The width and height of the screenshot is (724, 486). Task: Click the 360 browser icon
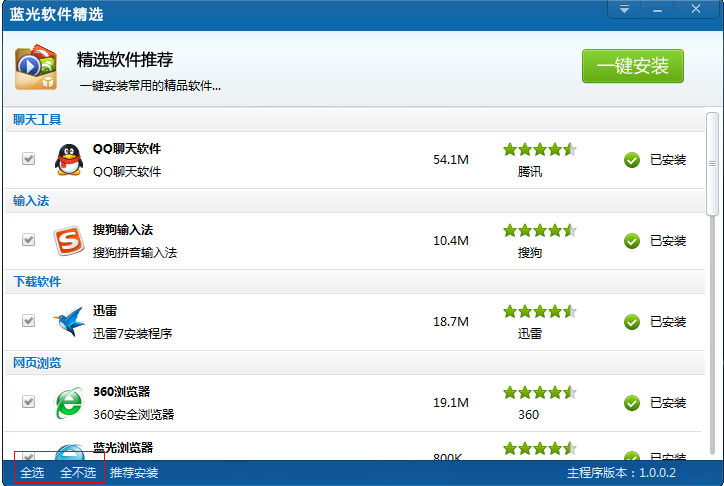coord(69,402)
